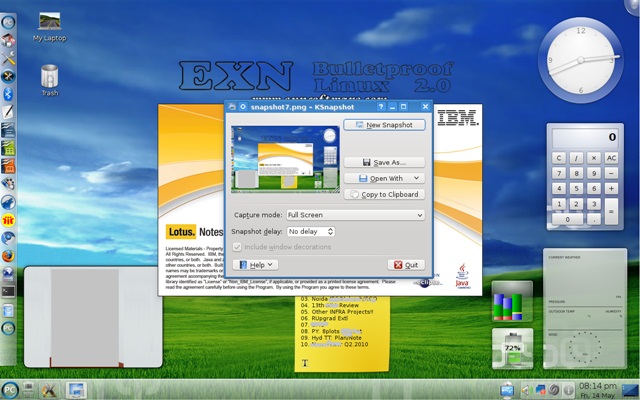The image size is (640, 400).
Task: Click the sticky note T format icon
Action: coord(304,363)
